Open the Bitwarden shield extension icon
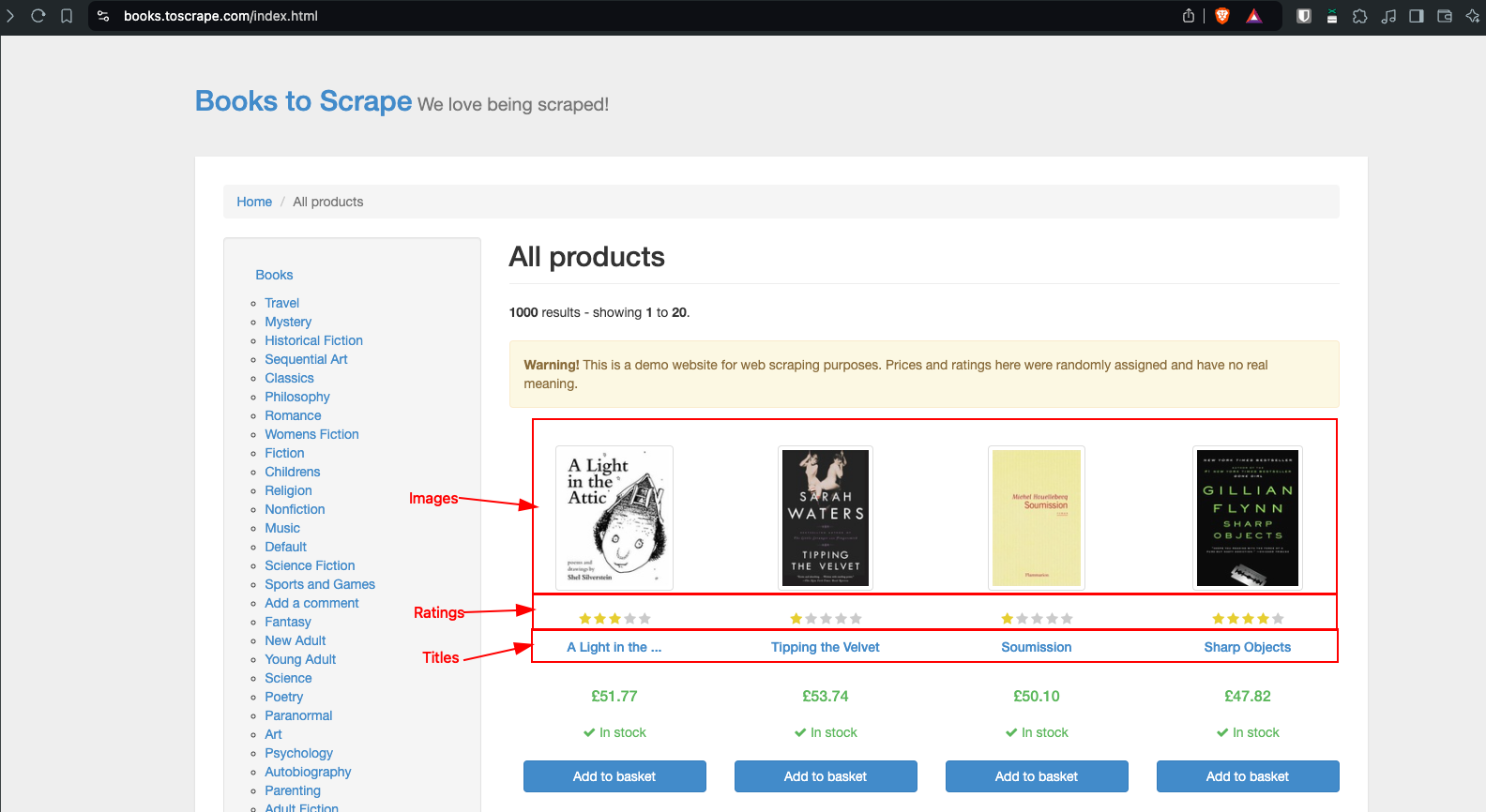The height and width of the screenshot is (812, 1486). pos(1304,16)
